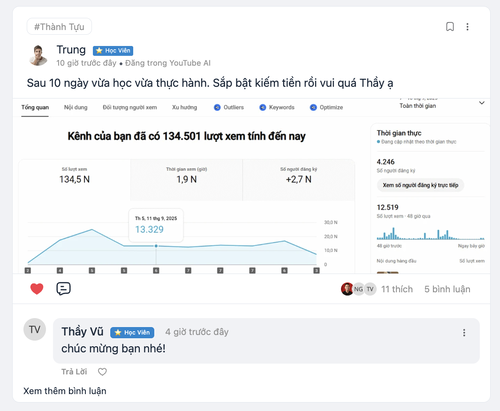Open the post options three-dot menu
The image size is (500, 411).
tap(467, 27)
